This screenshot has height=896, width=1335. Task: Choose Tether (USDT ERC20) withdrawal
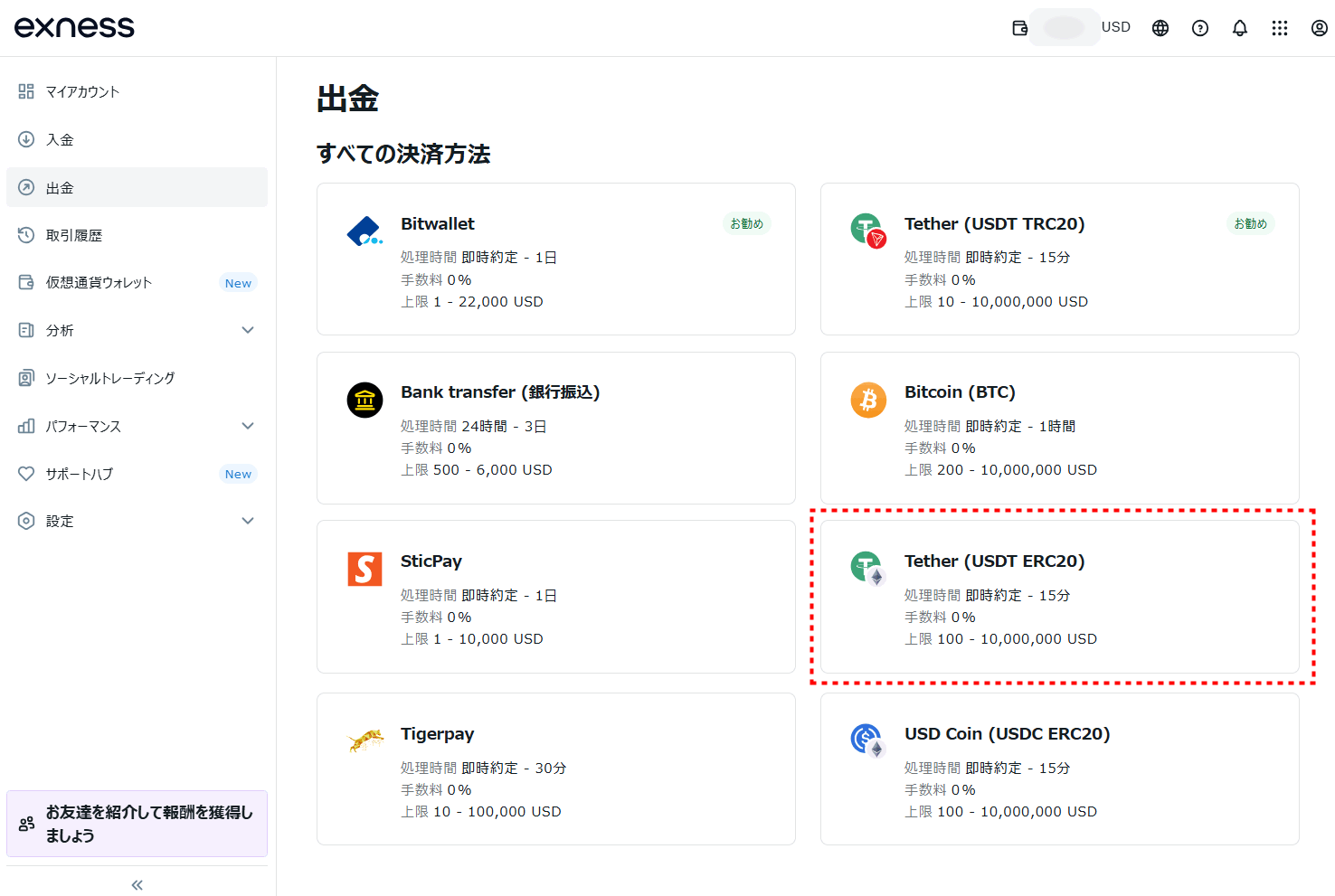(1060, 597)
